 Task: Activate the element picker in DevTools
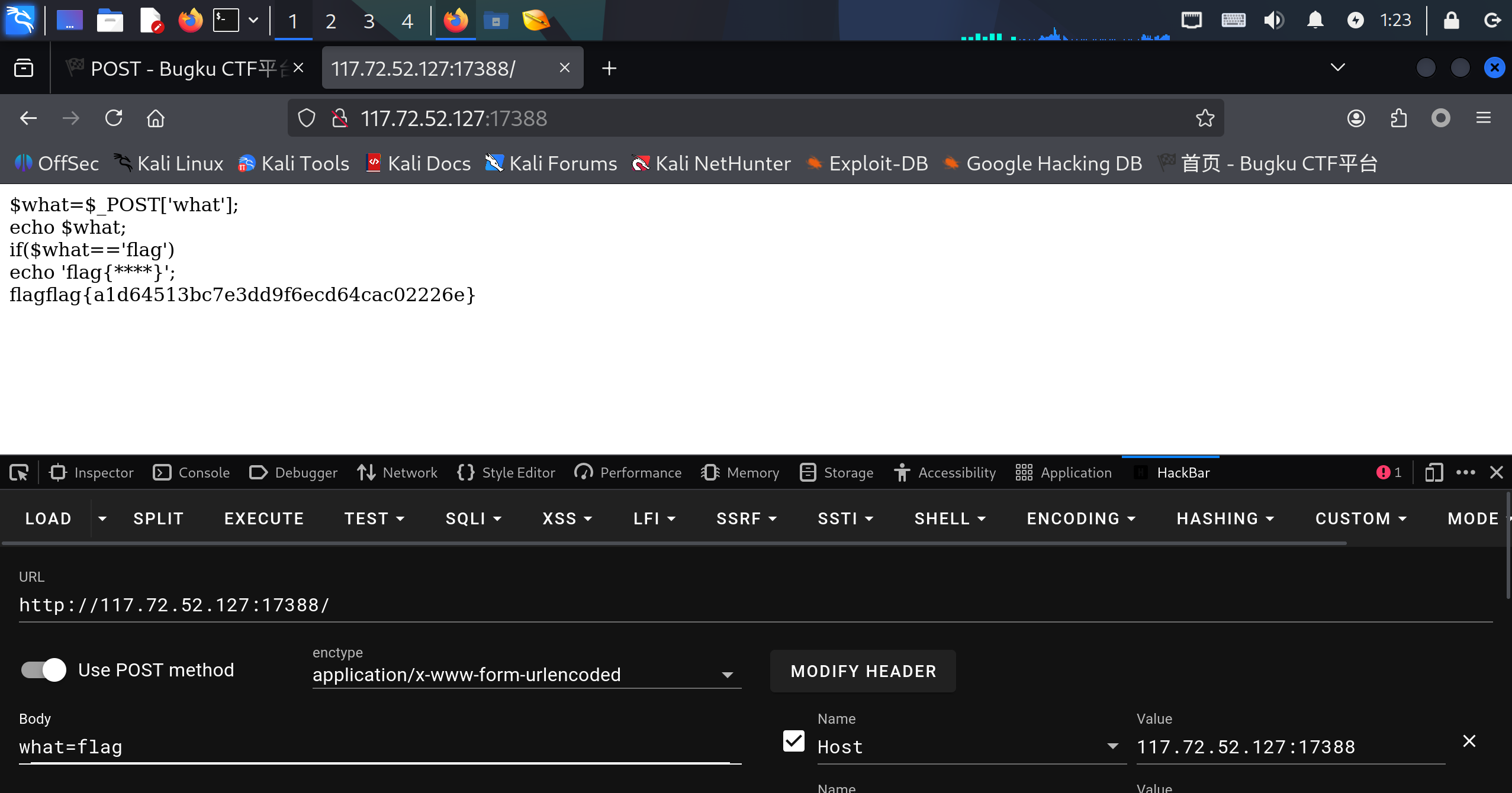19,472
